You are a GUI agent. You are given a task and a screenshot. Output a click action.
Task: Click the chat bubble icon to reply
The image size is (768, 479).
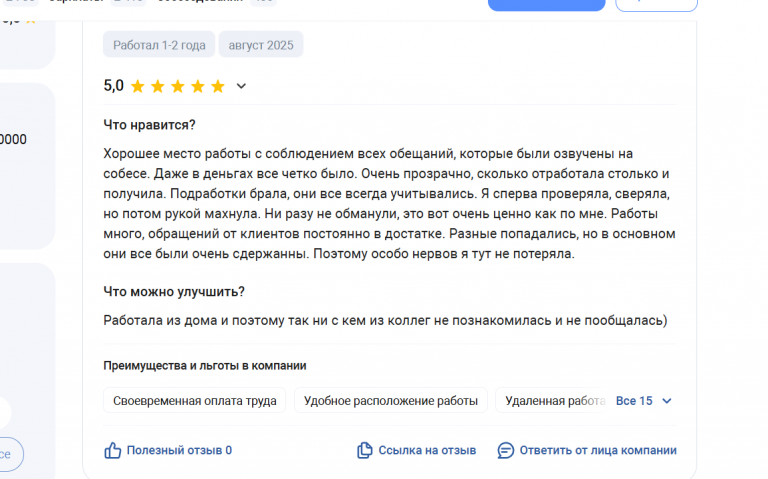[x=505, y=450]
